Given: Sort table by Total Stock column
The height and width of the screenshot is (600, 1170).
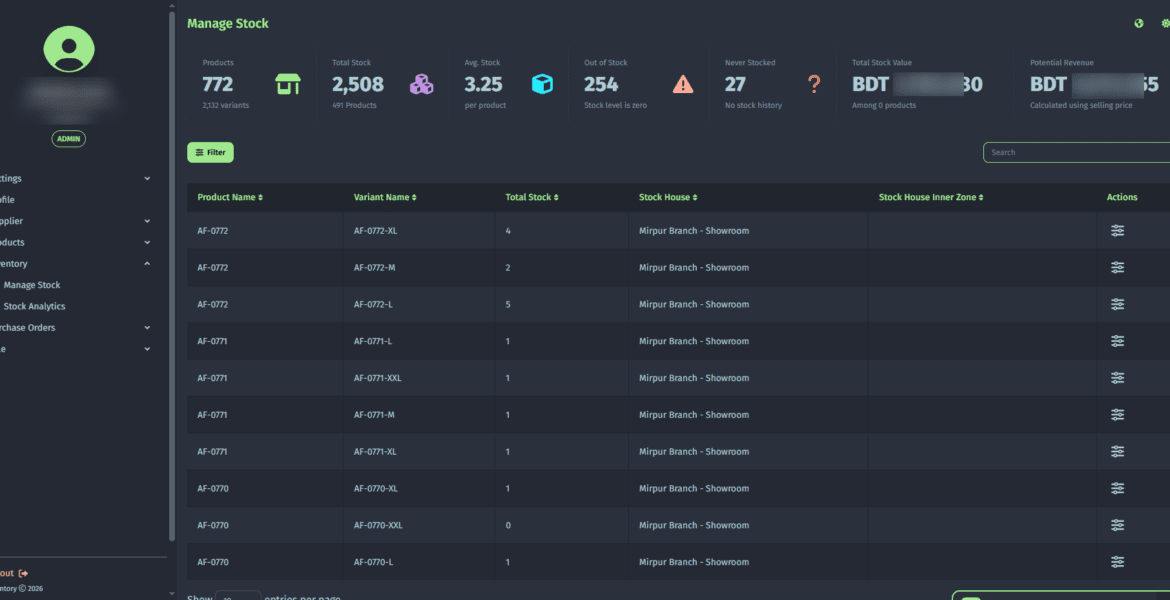Looking at the screenshot, I should pos(532,198).
